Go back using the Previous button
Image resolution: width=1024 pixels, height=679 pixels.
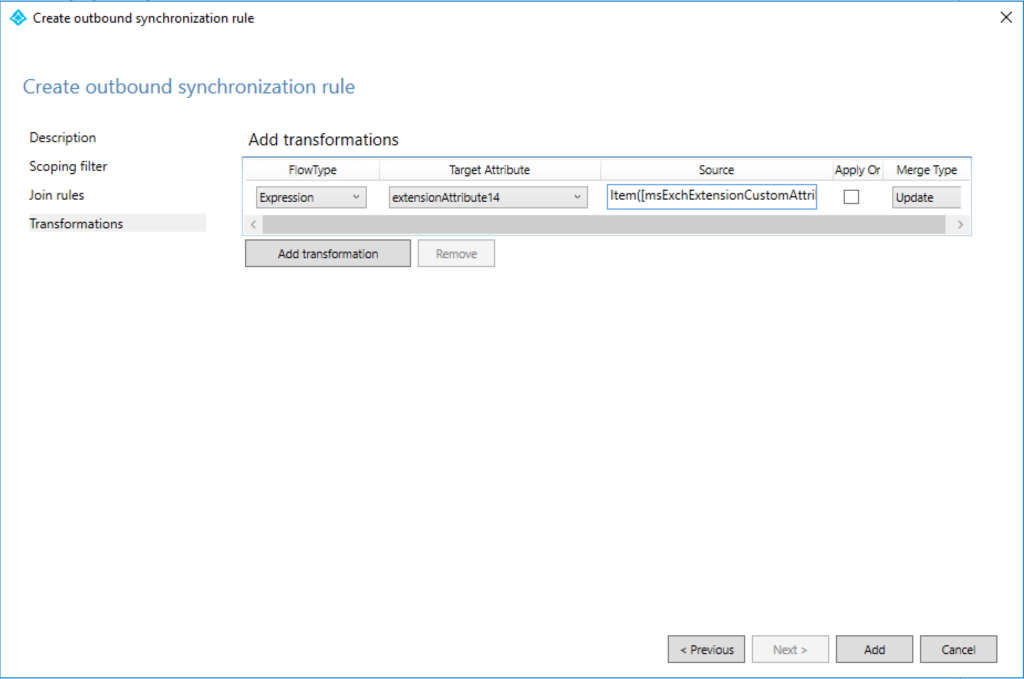706,649
